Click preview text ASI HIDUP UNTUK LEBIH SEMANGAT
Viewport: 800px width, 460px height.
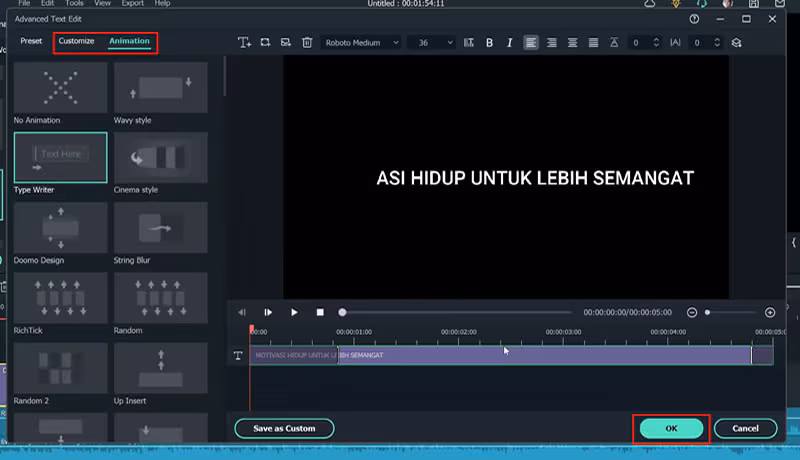click(x=535, y=178)
